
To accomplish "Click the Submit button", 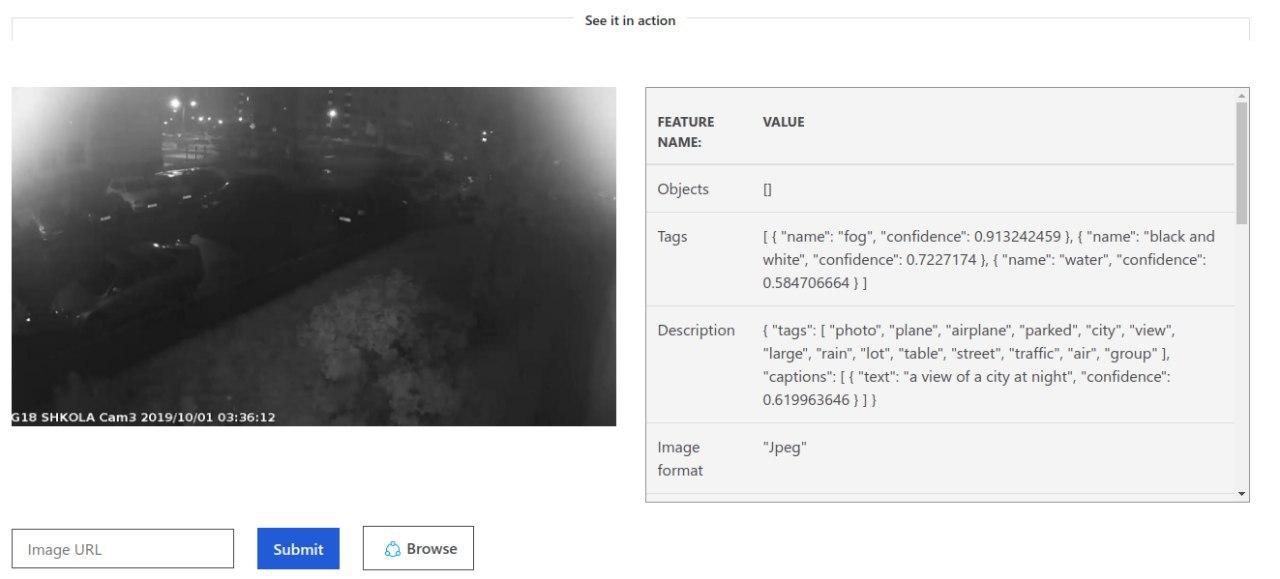I will coord(298,548).
